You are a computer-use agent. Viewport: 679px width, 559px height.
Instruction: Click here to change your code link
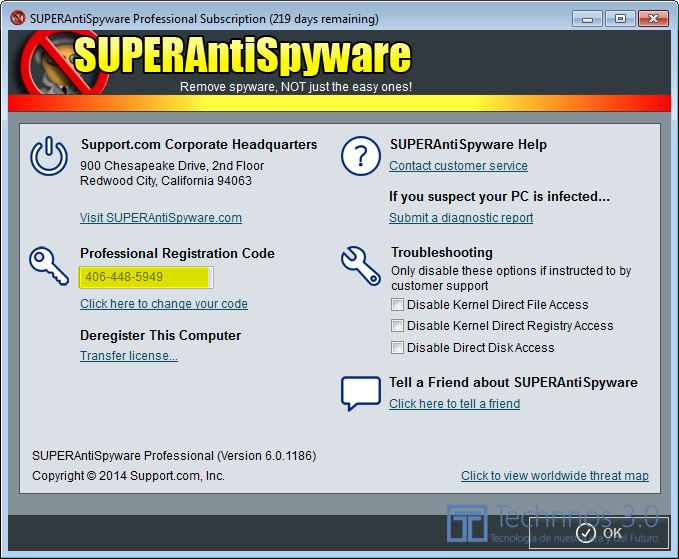tap(164, 304)
